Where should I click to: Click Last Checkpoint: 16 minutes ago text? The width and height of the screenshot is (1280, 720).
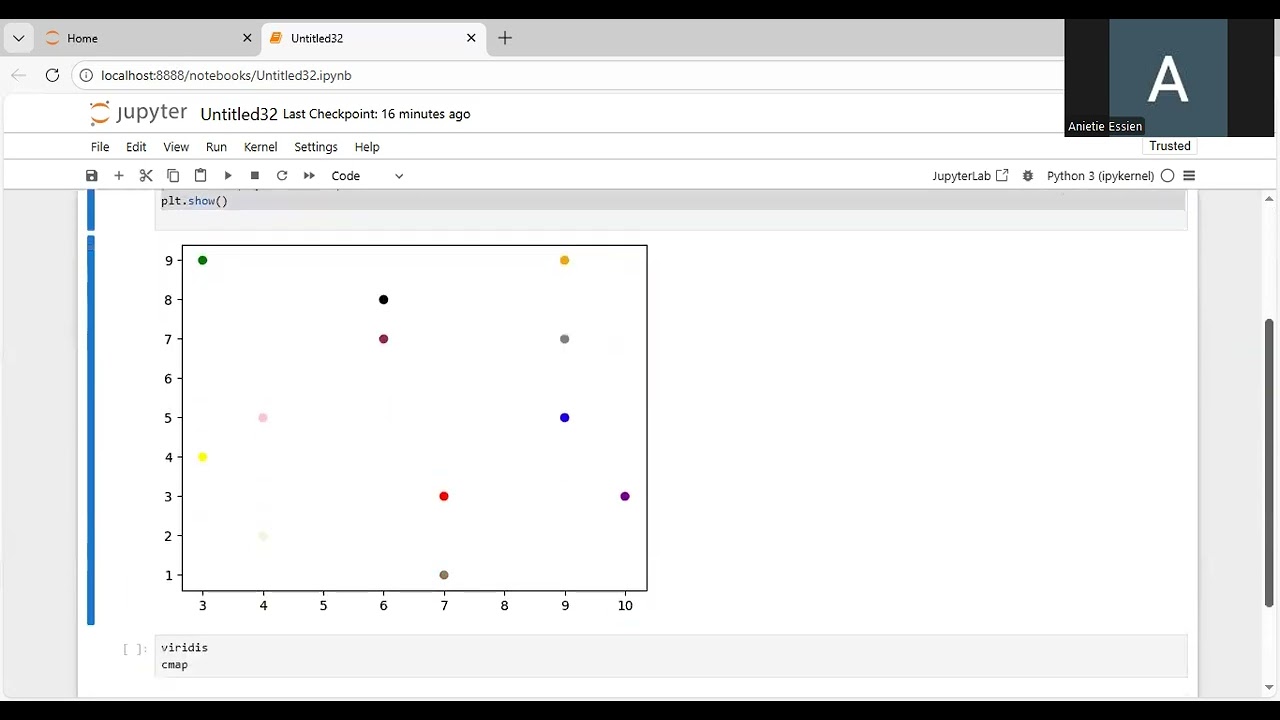pos(376,114)
